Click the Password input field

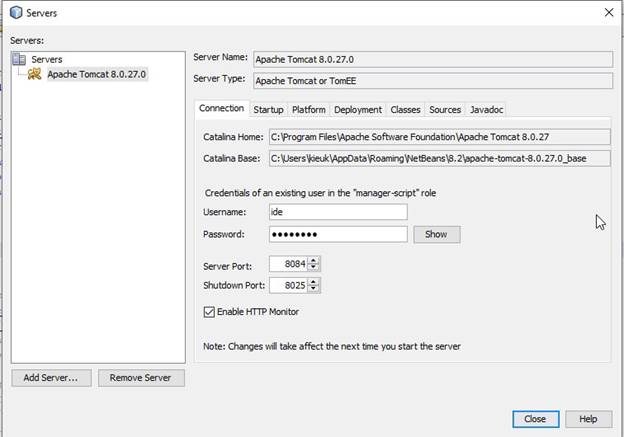[x=338, y=234]
